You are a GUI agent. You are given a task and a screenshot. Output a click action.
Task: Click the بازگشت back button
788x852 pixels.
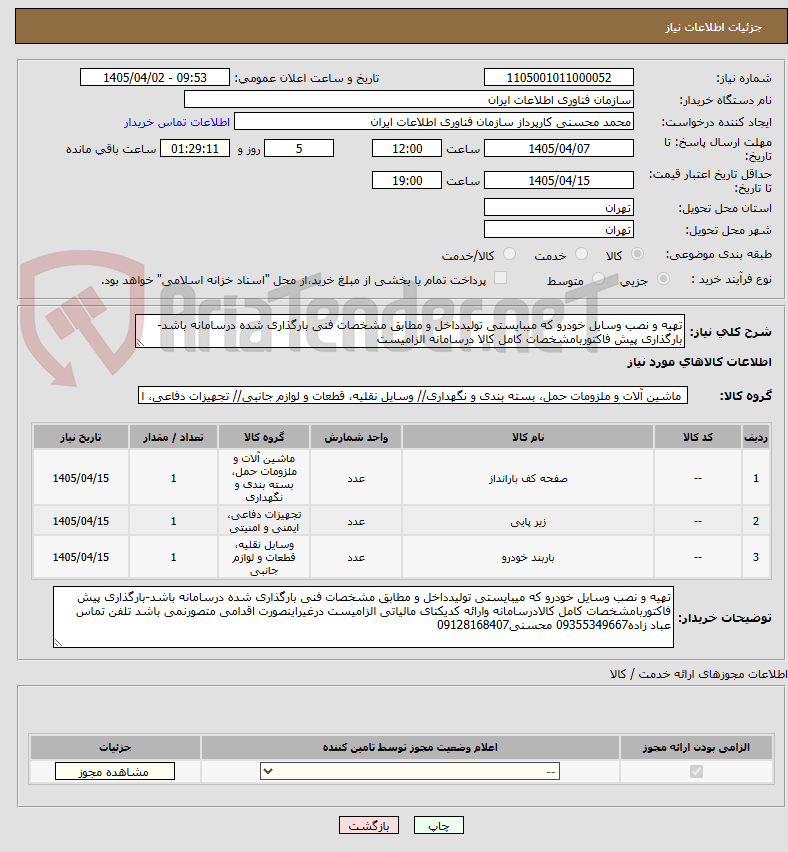368,825
